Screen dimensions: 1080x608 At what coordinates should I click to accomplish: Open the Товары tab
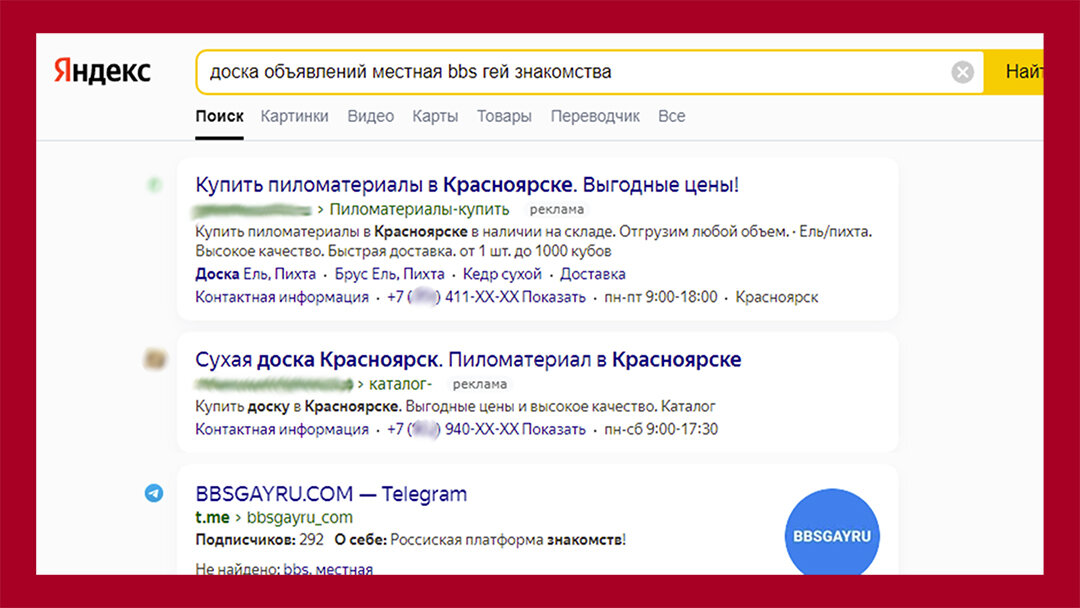click(x=504, y=116)
